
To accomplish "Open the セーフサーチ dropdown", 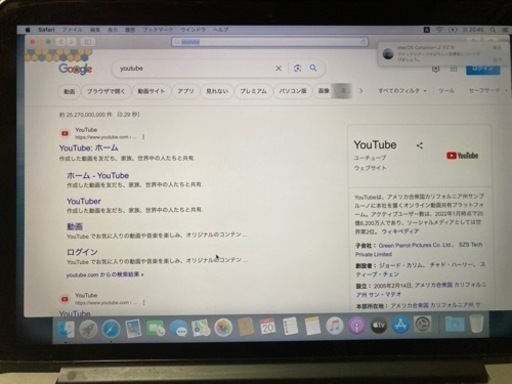I will click(x=487, y=90).
